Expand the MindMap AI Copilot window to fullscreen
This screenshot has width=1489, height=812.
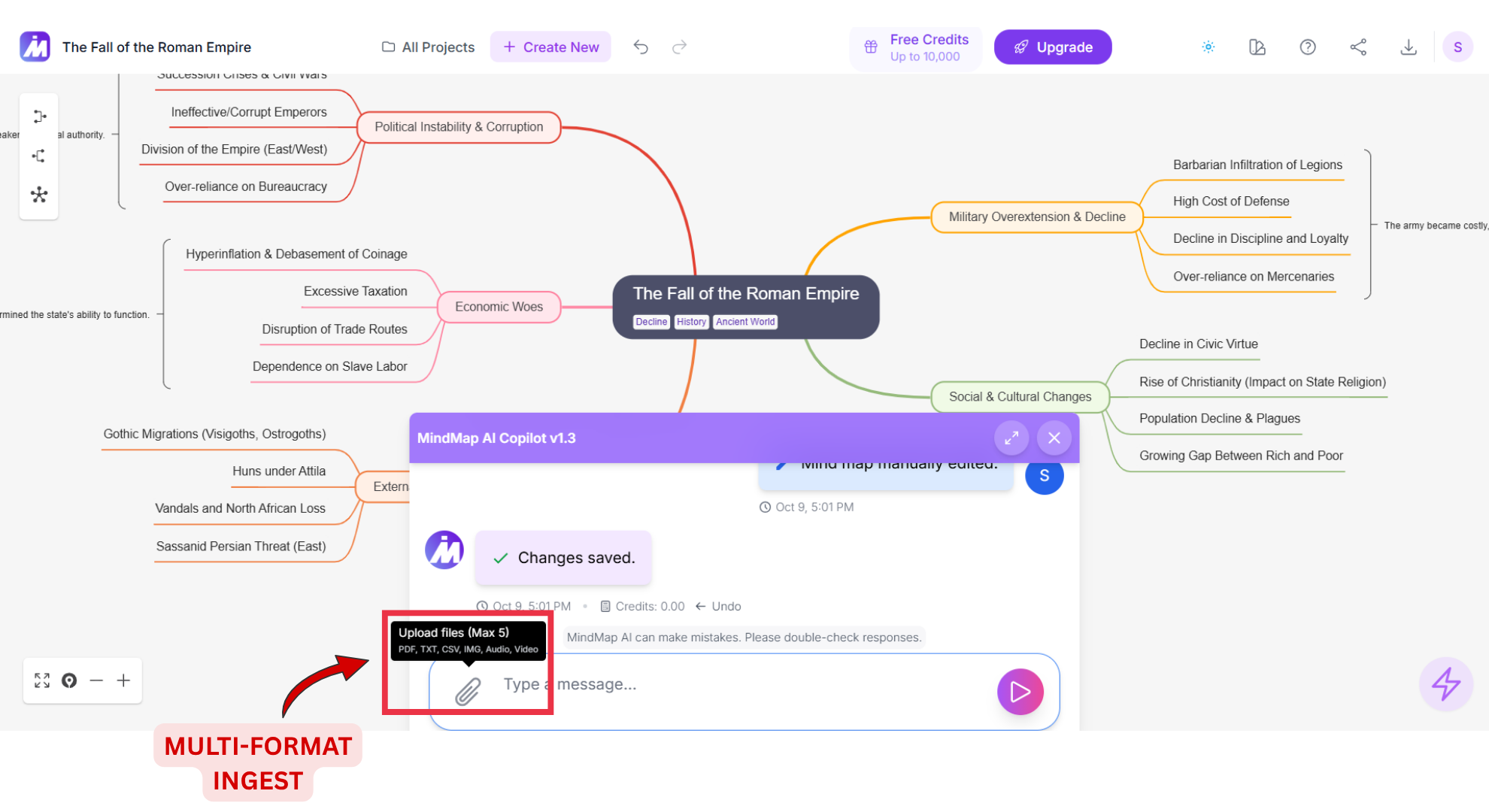[x=1011, y=437]
